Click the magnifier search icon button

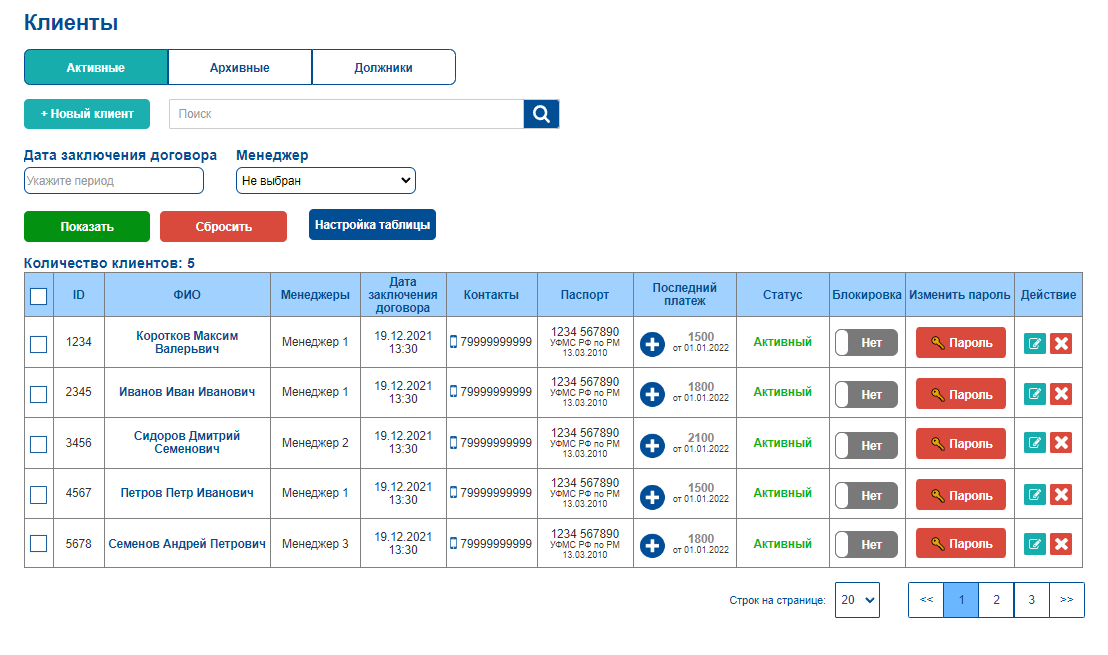point(541,114)
